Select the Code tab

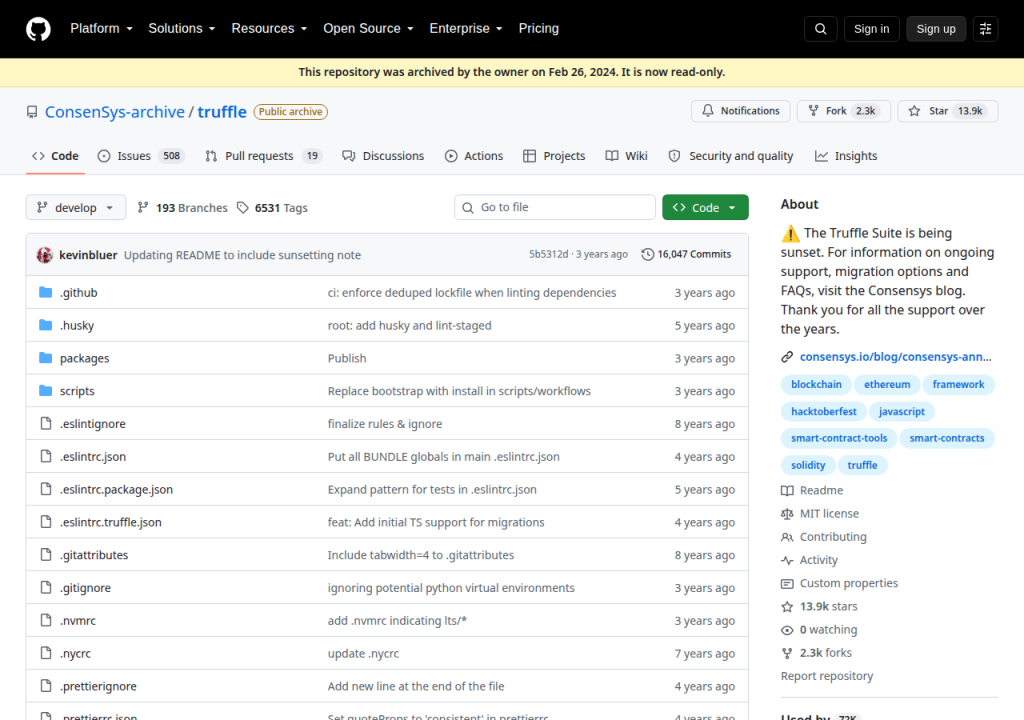click(56, 156)
